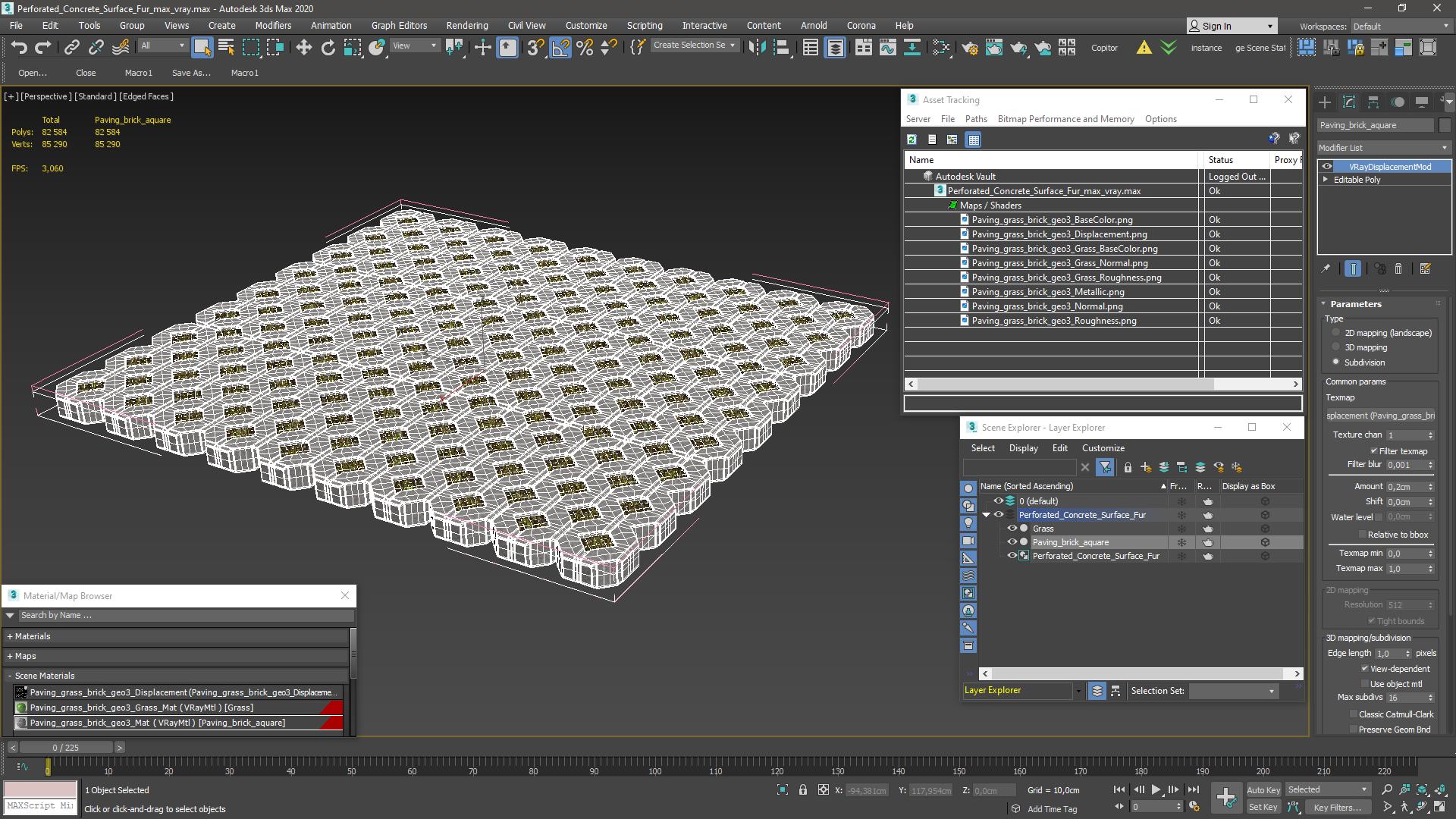
Task: Open Create Selection Set dropdown
Action: coord(695,45)
